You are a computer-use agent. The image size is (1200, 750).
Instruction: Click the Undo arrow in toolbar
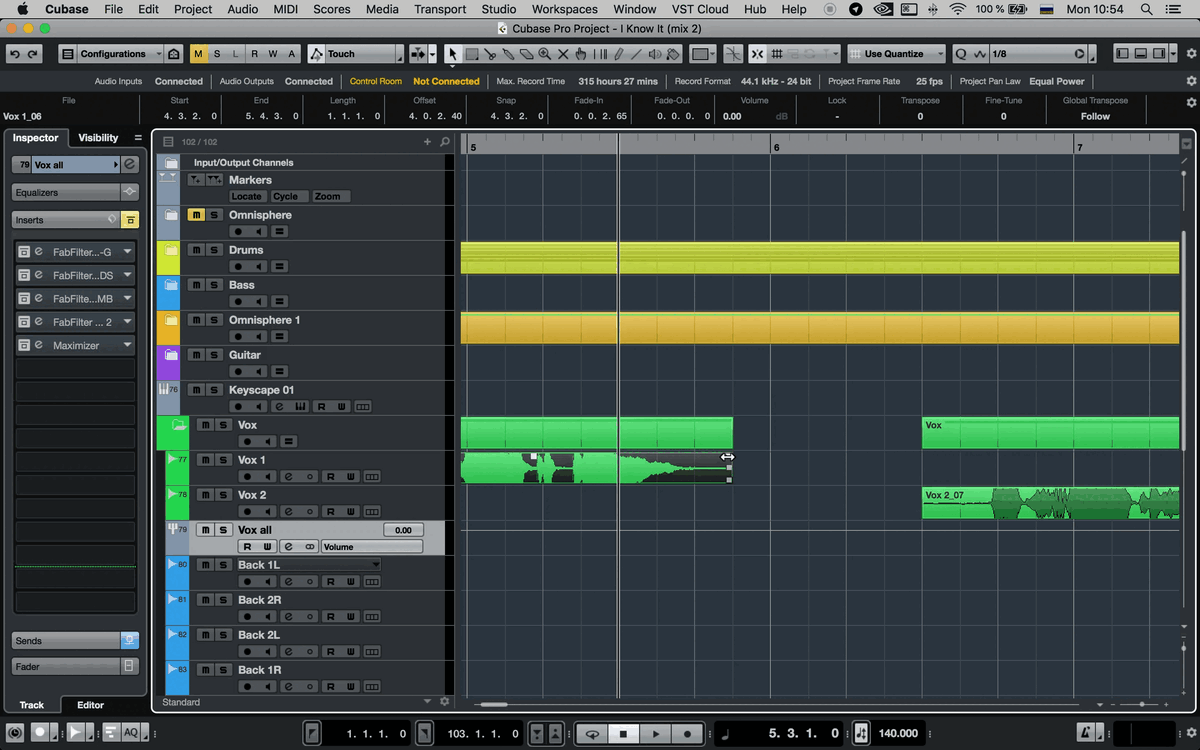point(15,54)
